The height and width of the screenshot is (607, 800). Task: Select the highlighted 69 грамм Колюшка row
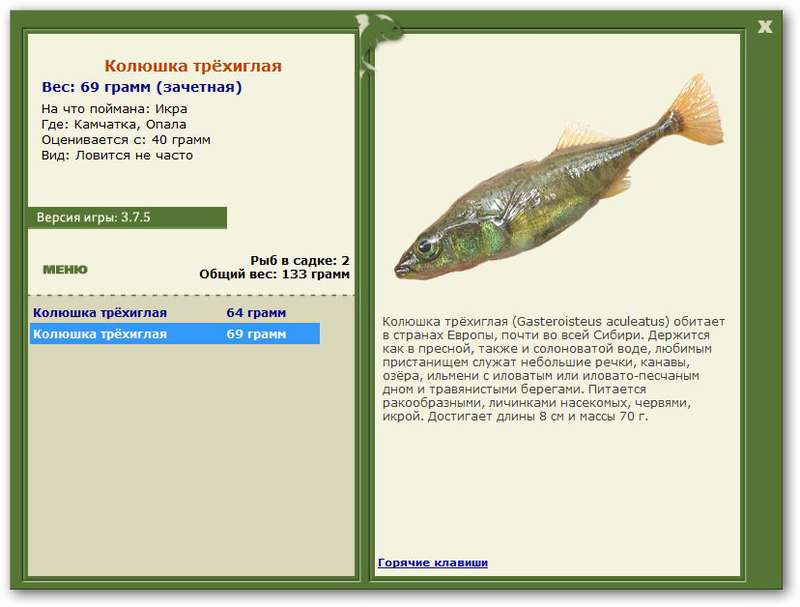(174, 334)
